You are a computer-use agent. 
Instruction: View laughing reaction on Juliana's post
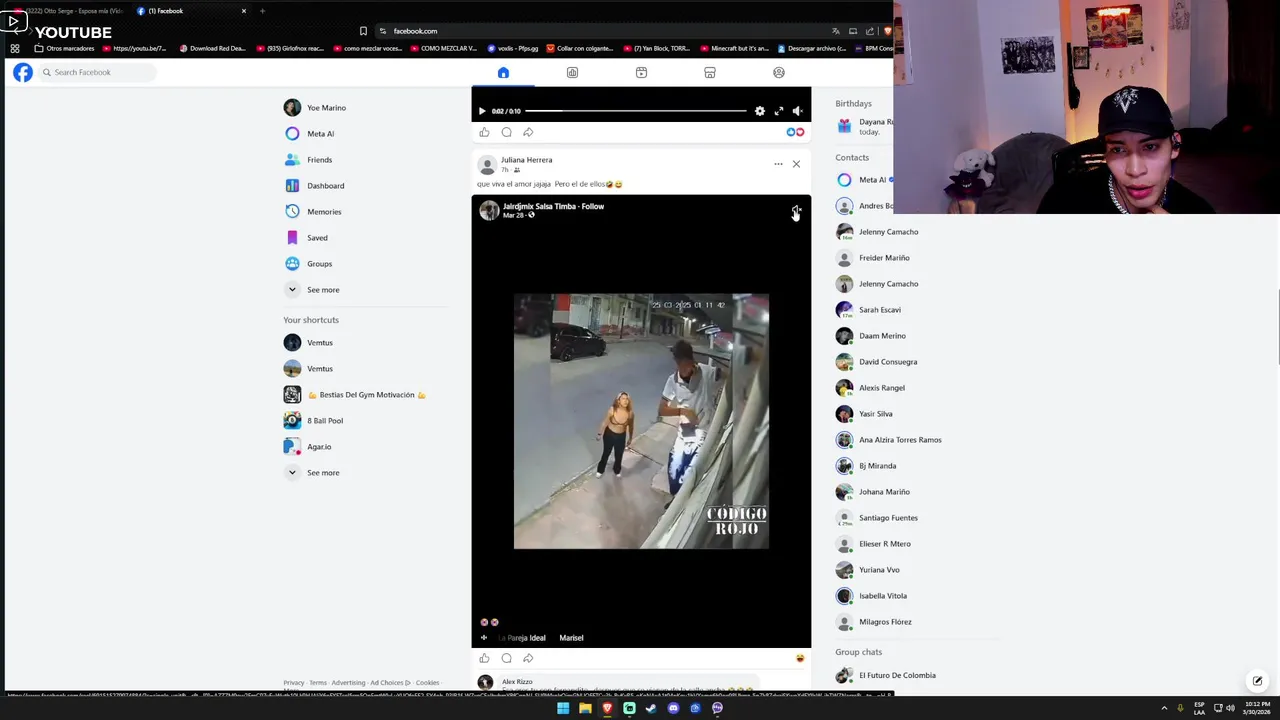click(x=800, y=658)
